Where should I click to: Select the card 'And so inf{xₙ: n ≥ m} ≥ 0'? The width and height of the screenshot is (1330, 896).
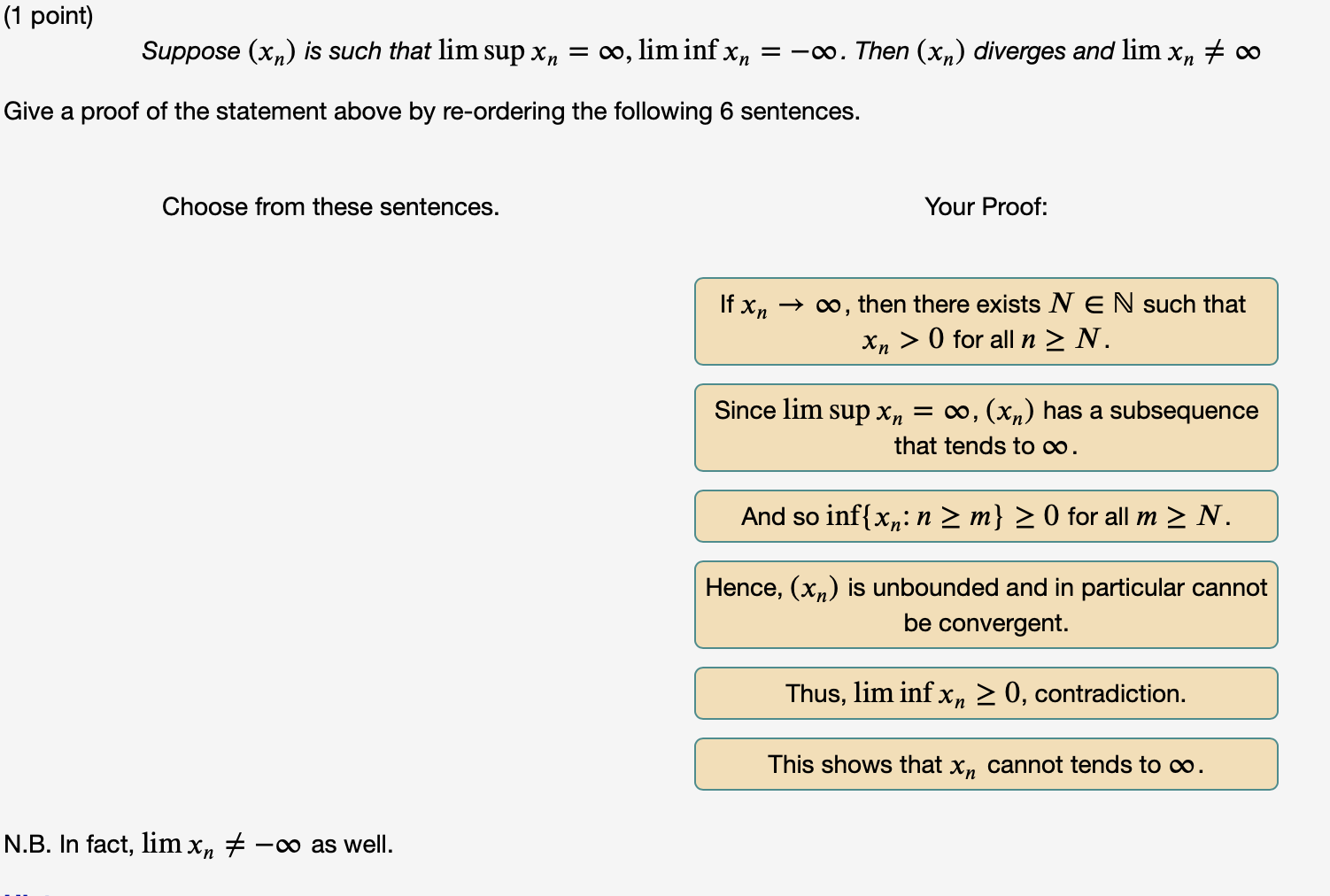pos(986,516)
